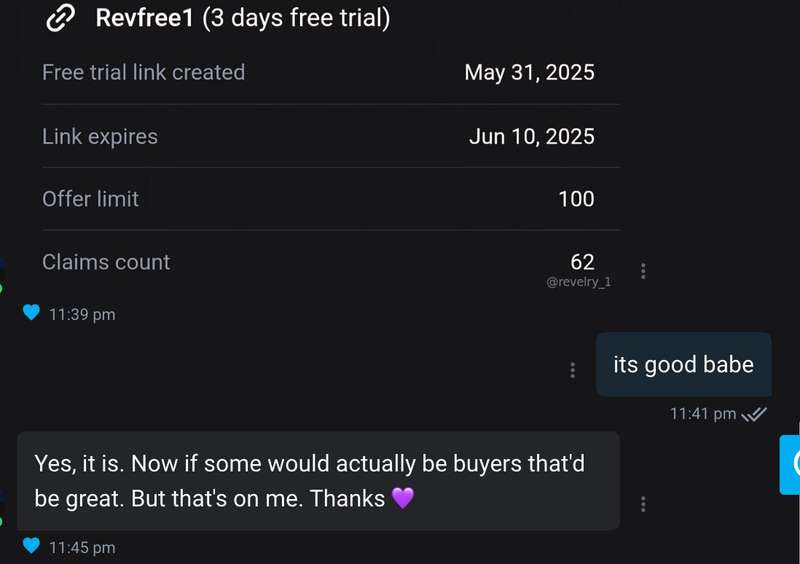Toggle the blue heart like at 11:39 pm
The height and width of the screenshot is (564, 800).
click(32, 312)
